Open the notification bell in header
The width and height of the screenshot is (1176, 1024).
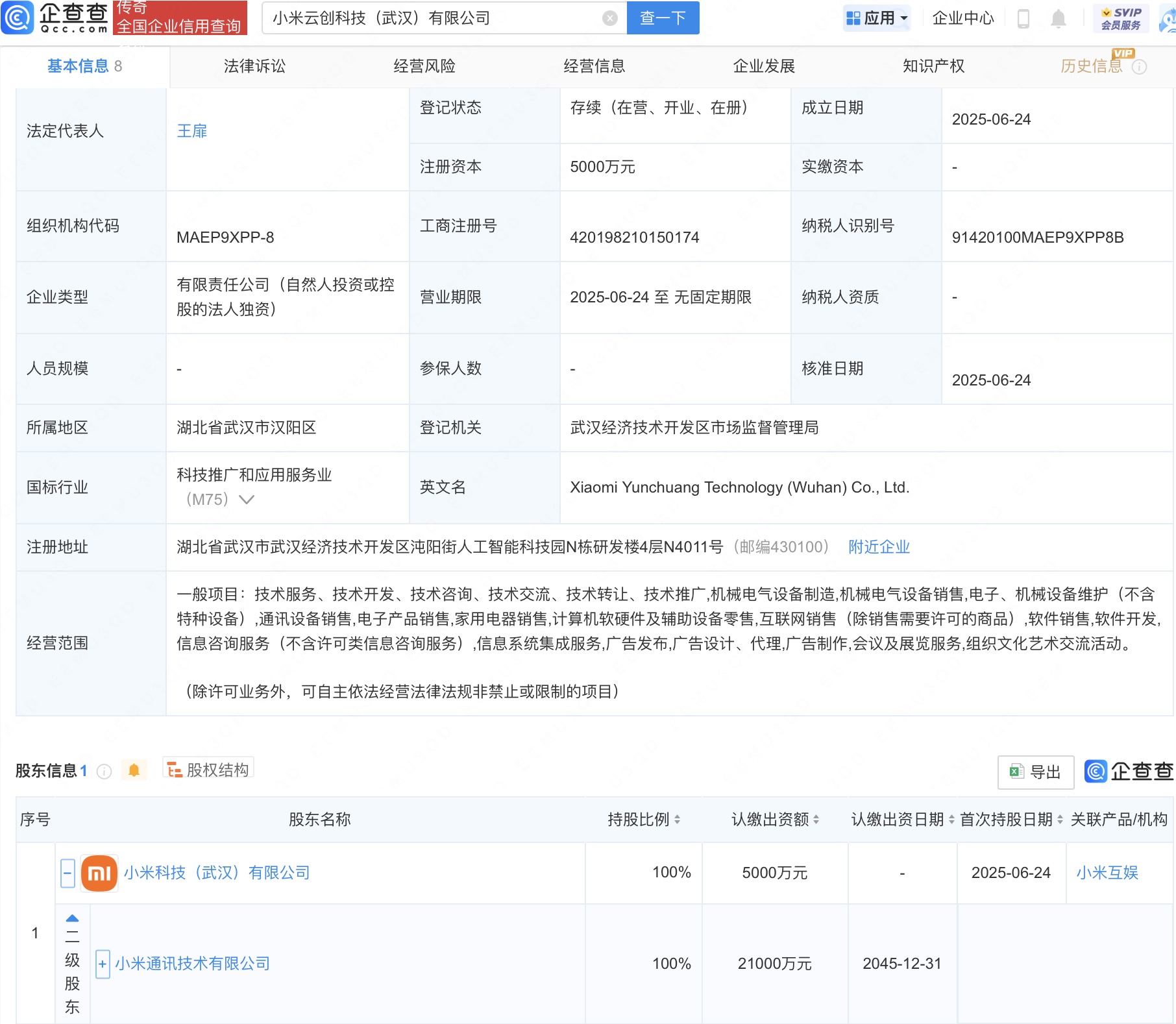tap(1058, 18)
